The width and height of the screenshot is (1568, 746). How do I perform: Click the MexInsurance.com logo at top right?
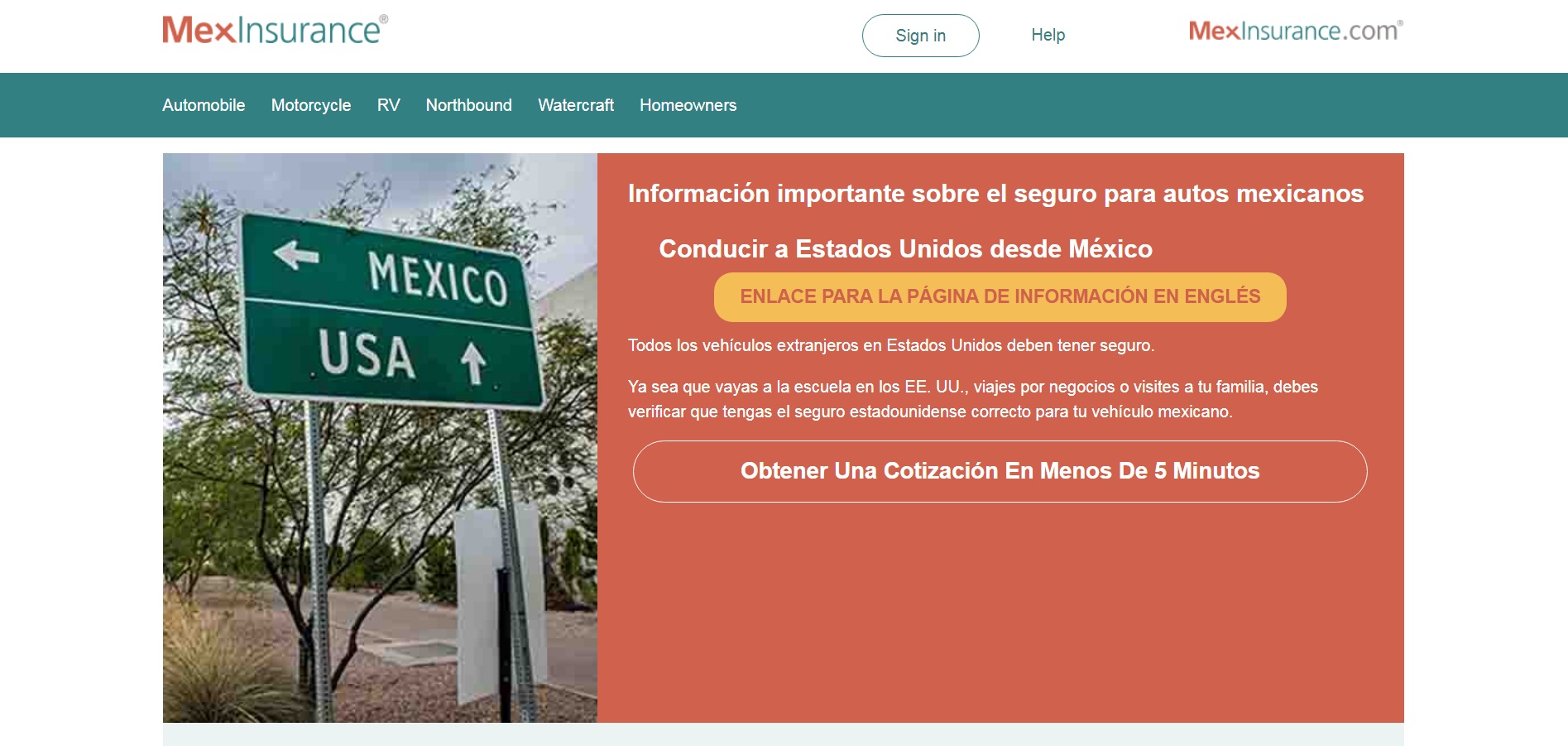coord(1296,31)
